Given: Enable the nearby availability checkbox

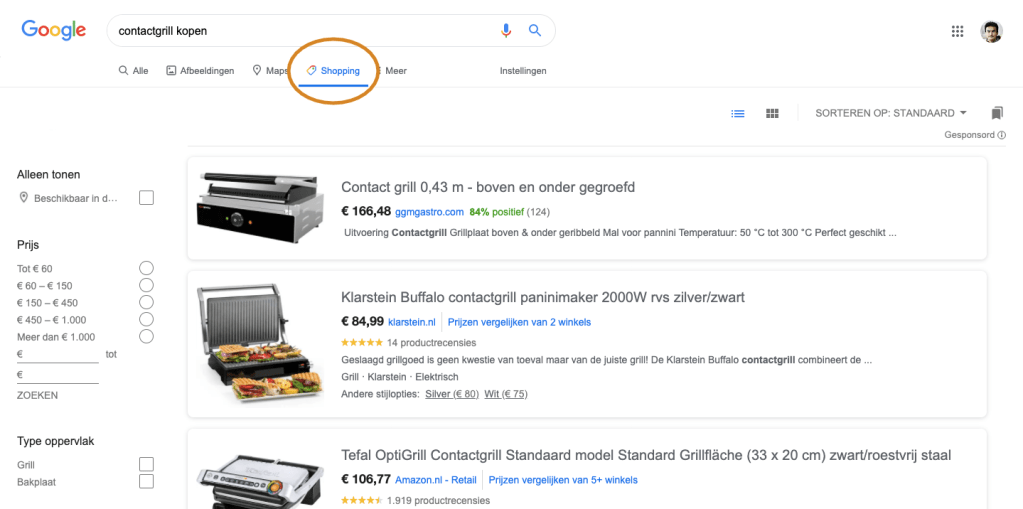Looking at the screenshot, I should 146,198.
